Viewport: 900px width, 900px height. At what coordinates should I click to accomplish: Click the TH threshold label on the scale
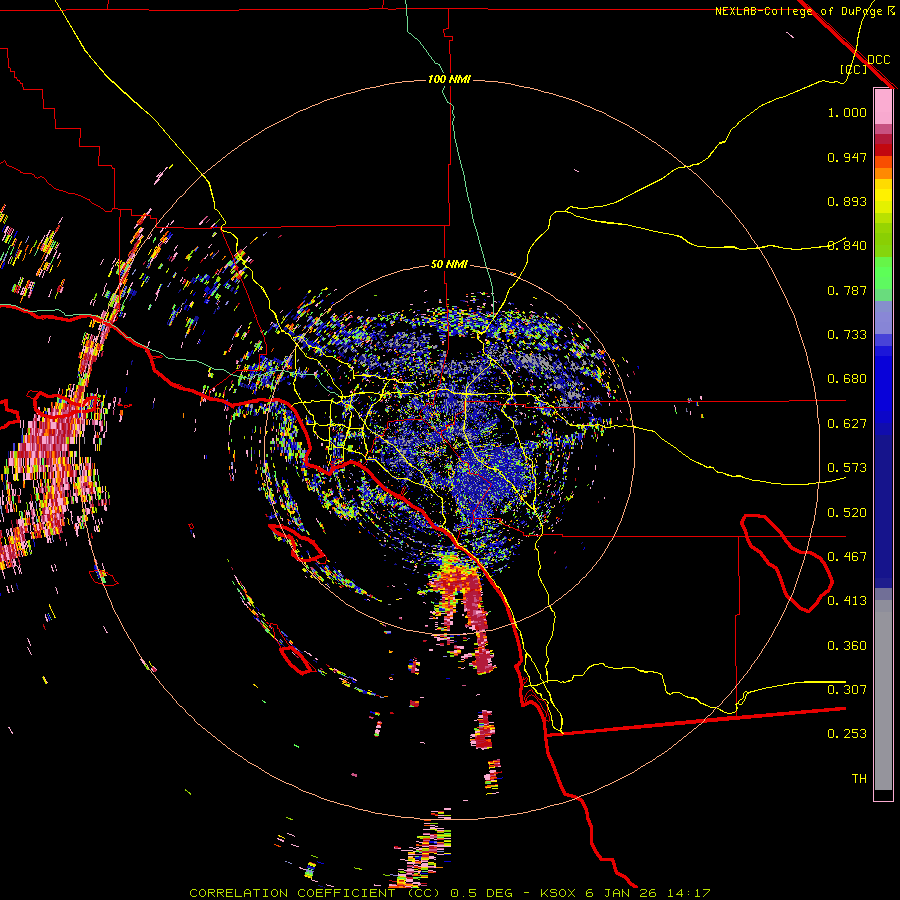click(859, 779)
